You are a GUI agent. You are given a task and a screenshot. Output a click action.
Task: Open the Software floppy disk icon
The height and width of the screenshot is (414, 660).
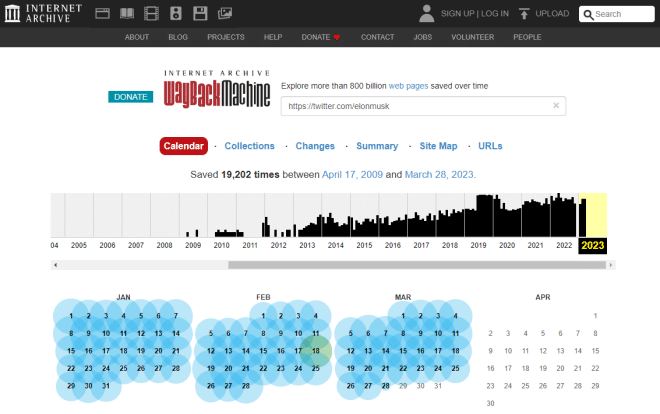point(200,13)
